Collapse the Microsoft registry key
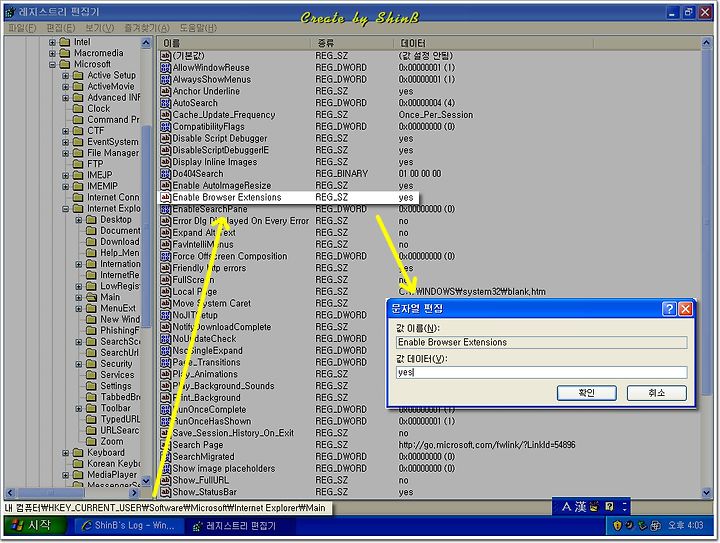 coord(52,64)
